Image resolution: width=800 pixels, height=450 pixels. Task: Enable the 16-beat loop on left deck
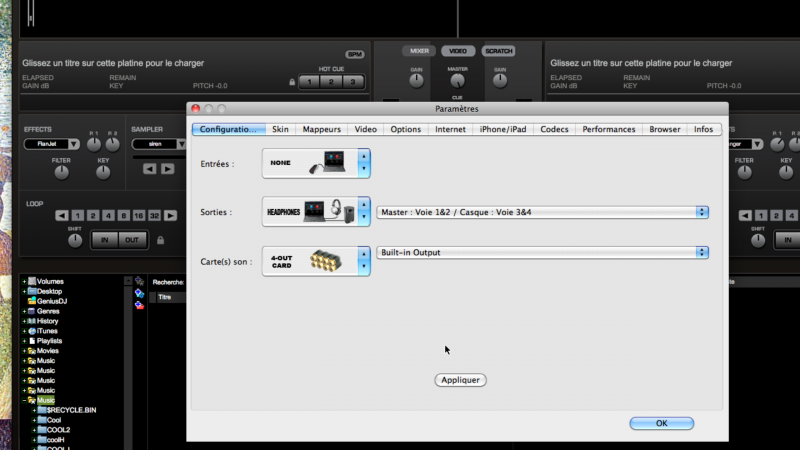136,215
